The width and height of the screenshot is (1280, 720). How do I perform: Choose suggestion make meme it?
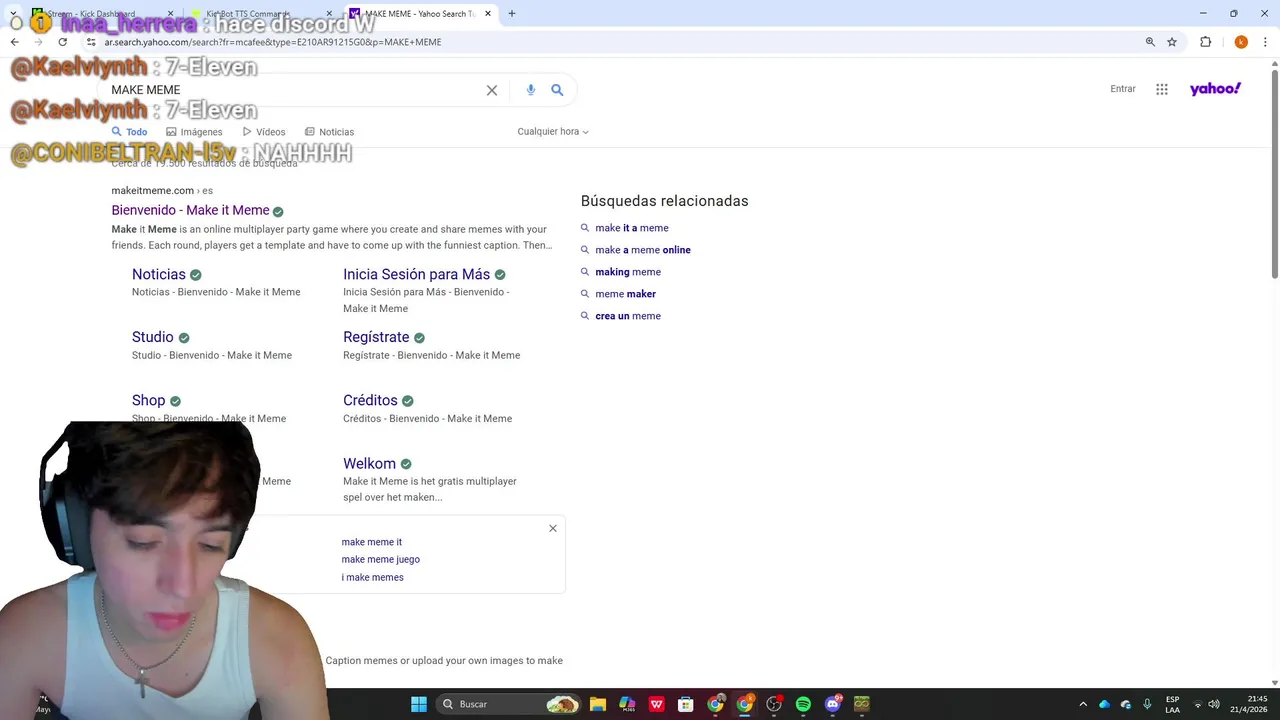point(372,542)
